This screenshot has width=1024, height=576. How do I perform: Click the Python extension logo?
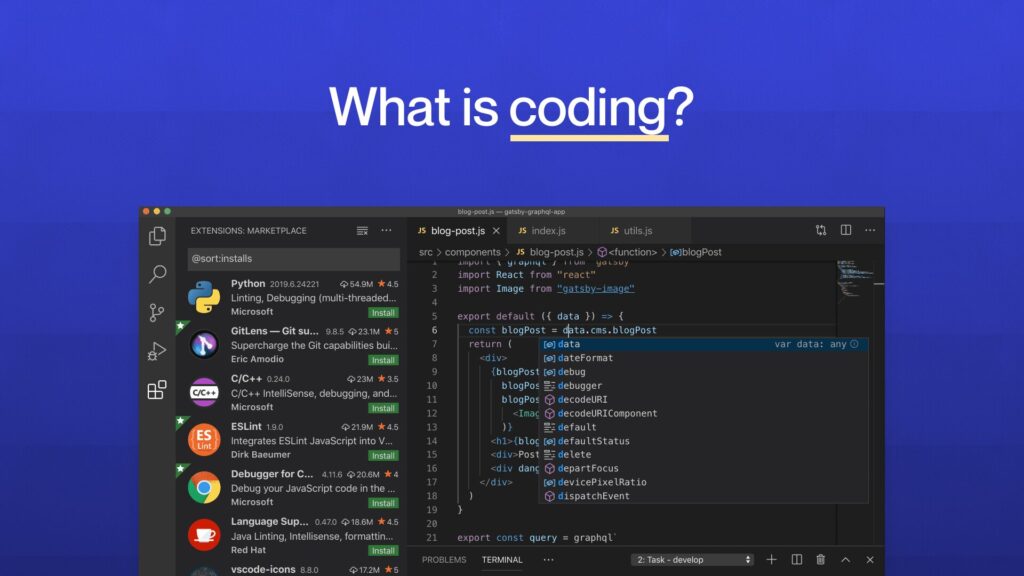204,297
